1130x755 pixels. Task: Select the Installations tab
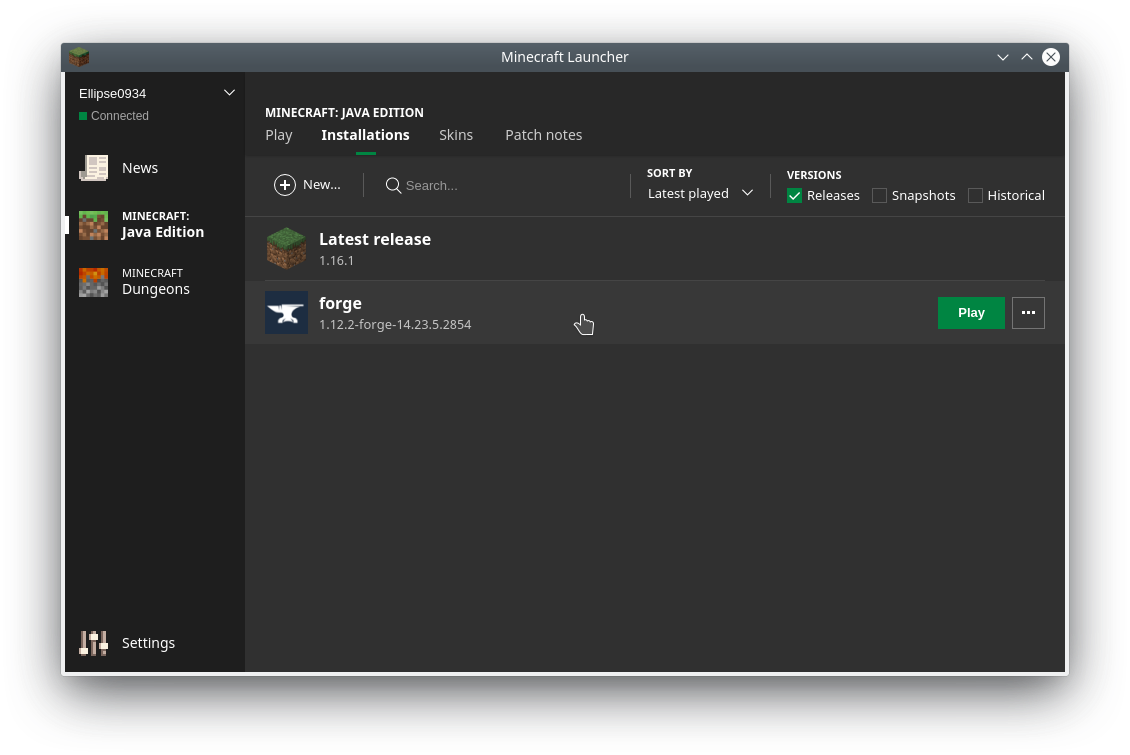(365, 135)
